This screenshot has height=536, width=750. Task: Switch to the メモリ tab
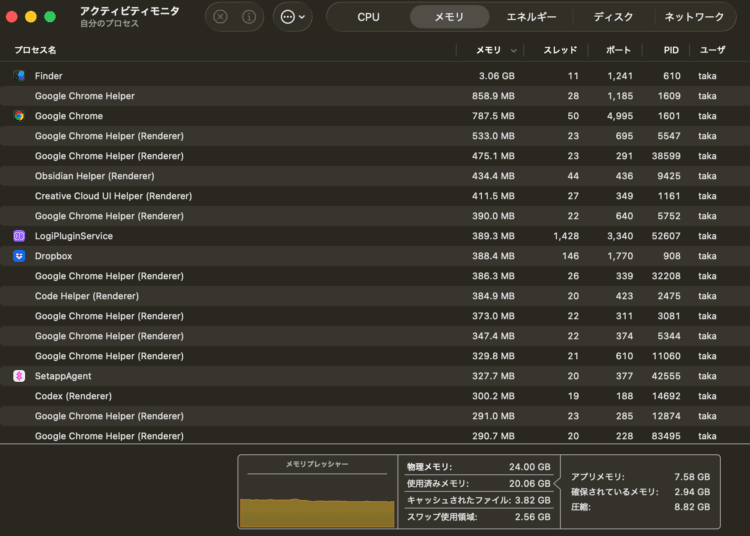click(449, 17)
